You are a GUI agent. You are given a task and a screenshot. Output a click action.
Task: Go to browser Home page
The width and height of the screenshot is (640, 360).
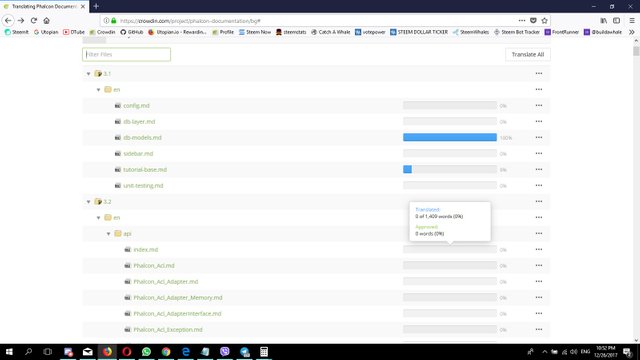click(x=47, y=20)
